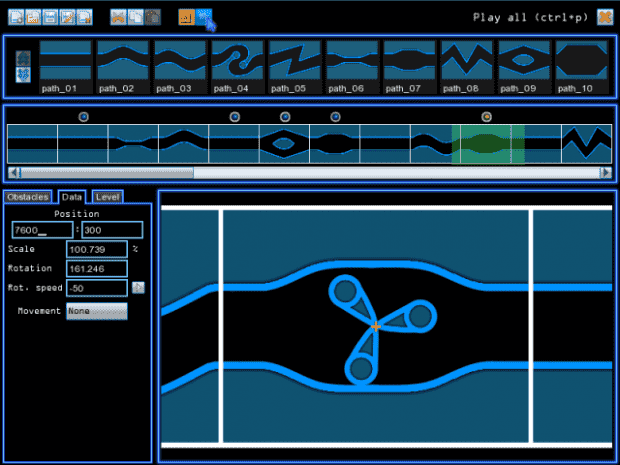620x465 pixels.
Task: Click the Rotation value field
Action: [96, 268]
